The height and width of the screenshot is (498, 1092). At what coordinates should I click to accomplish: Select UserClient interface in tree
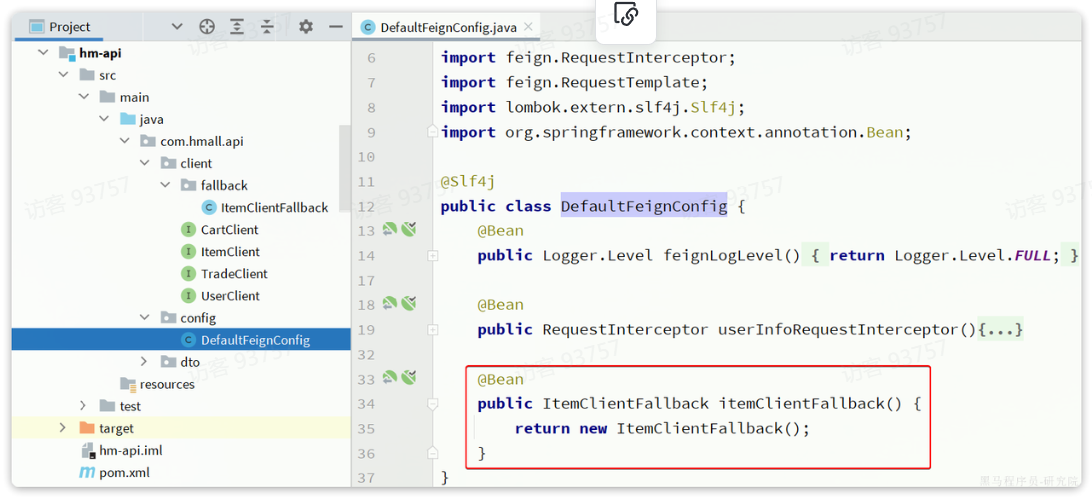[230, 296]
